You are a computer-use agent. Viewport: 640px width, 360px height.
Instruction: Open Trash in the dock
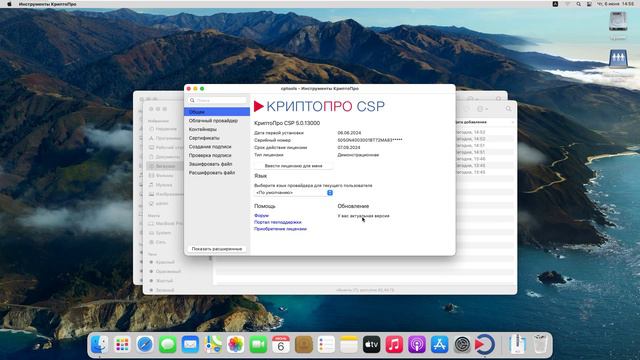540,345
